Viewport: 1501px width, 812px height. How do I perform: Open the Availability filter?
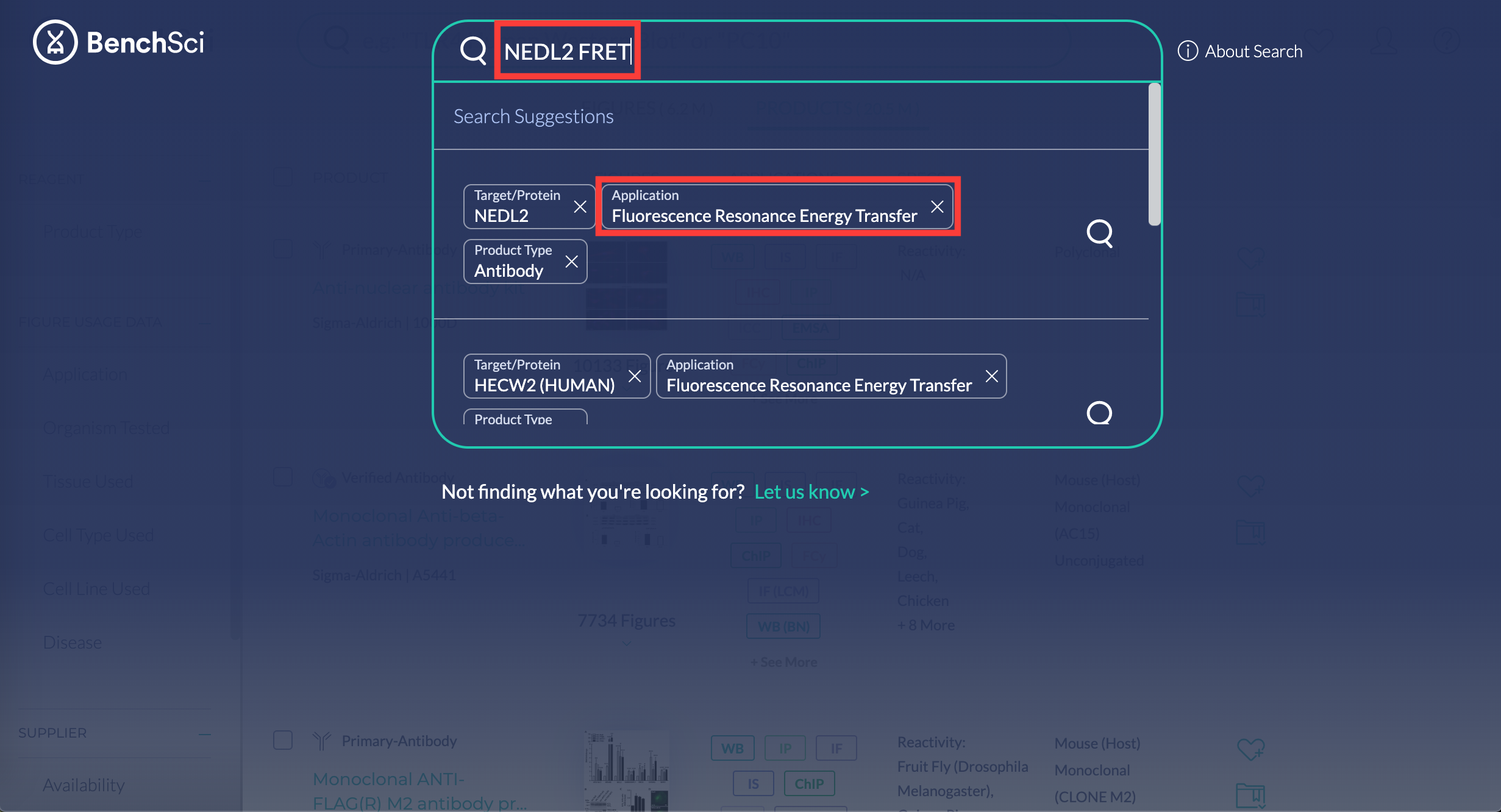pyautogui.click(x=84, y=785)
